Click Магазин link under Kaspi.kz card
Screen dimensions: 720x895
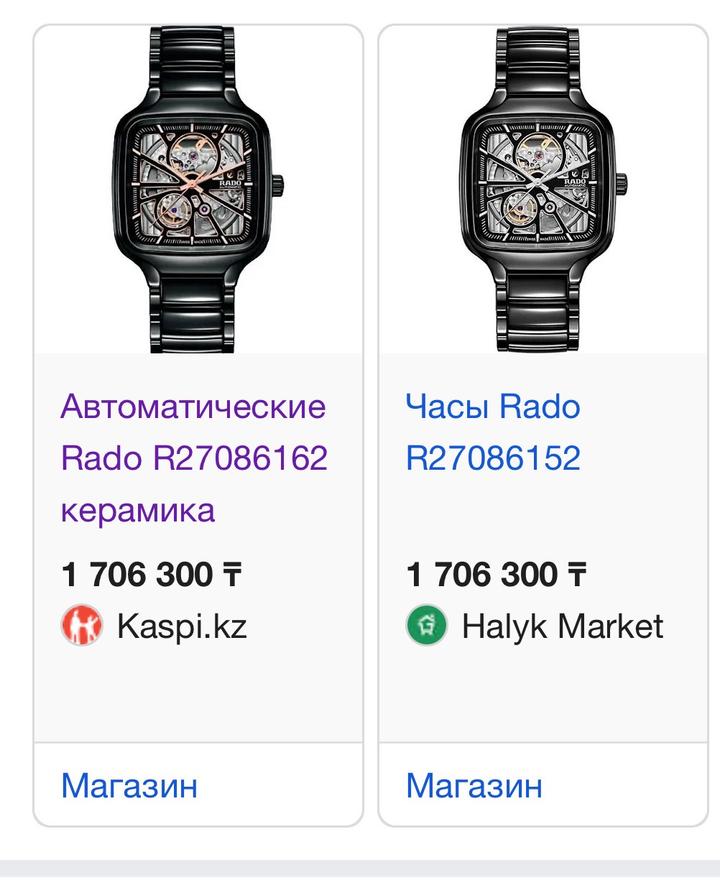(x=129, y=785)
